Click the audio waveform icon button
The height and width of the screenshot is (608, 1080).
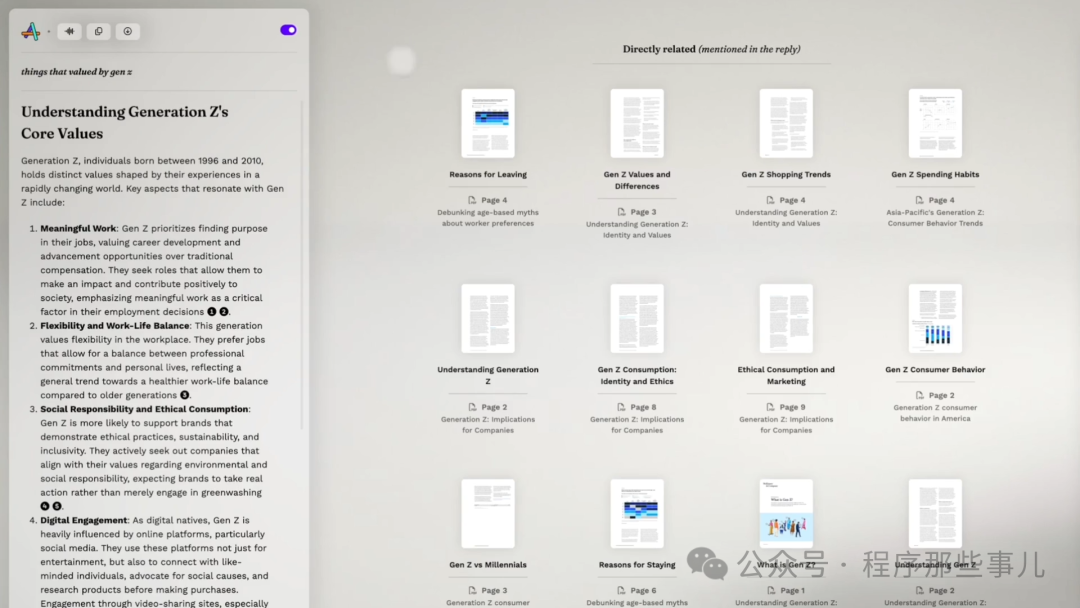click(70, 31)
